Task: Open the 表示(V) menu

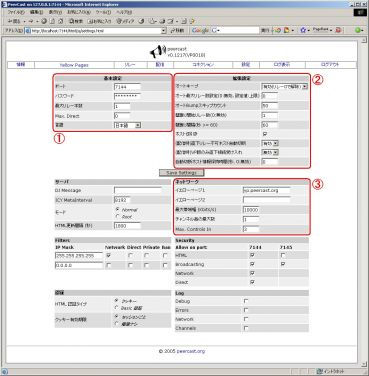Action: (x=55, y=12)
